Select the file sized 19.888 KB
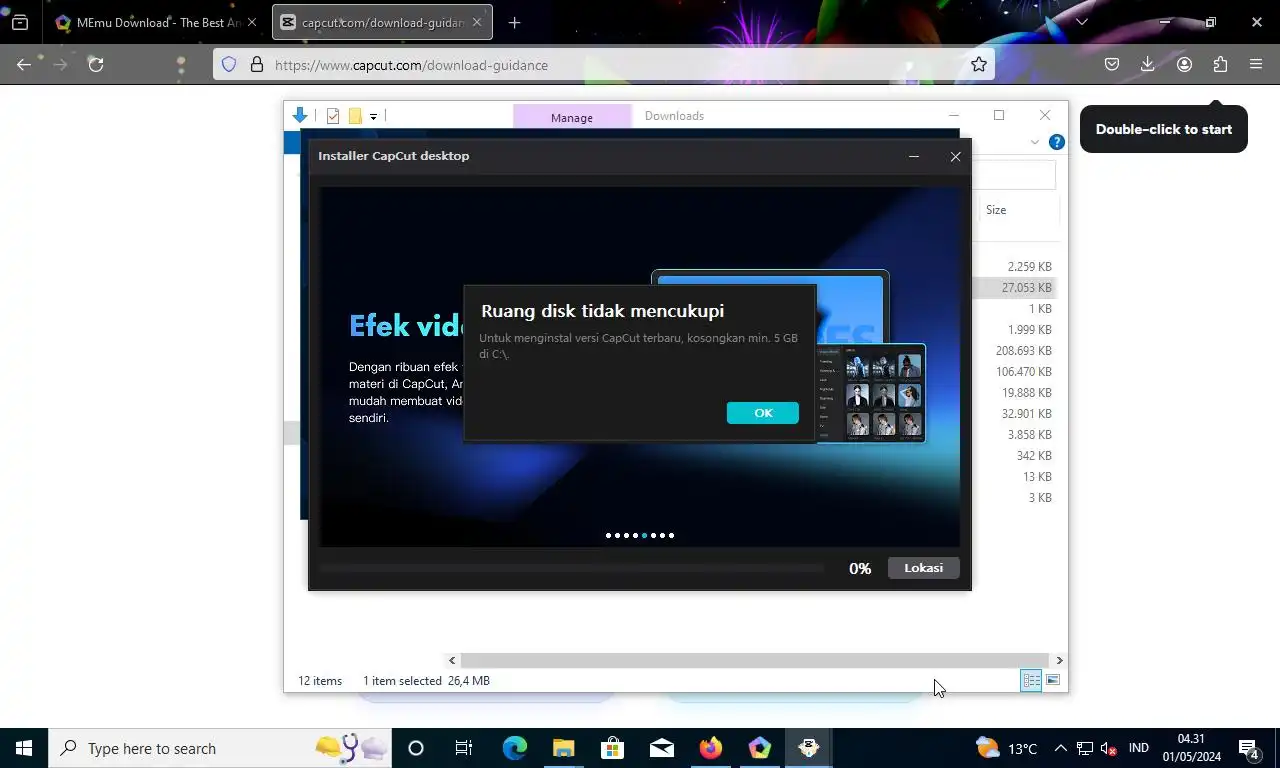This screenshot has width=1280, height=768. click(1026, 393)
